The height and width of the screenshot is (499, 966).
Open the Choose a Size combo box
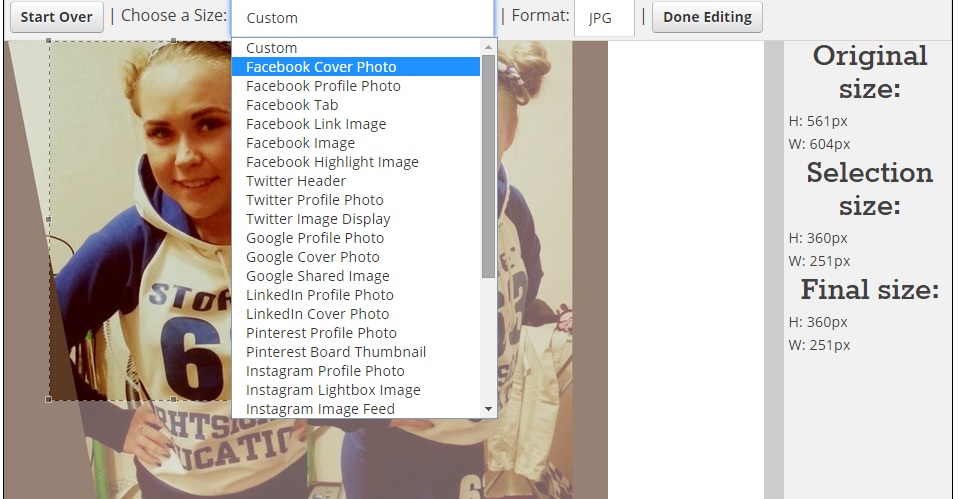click(363, 18)
